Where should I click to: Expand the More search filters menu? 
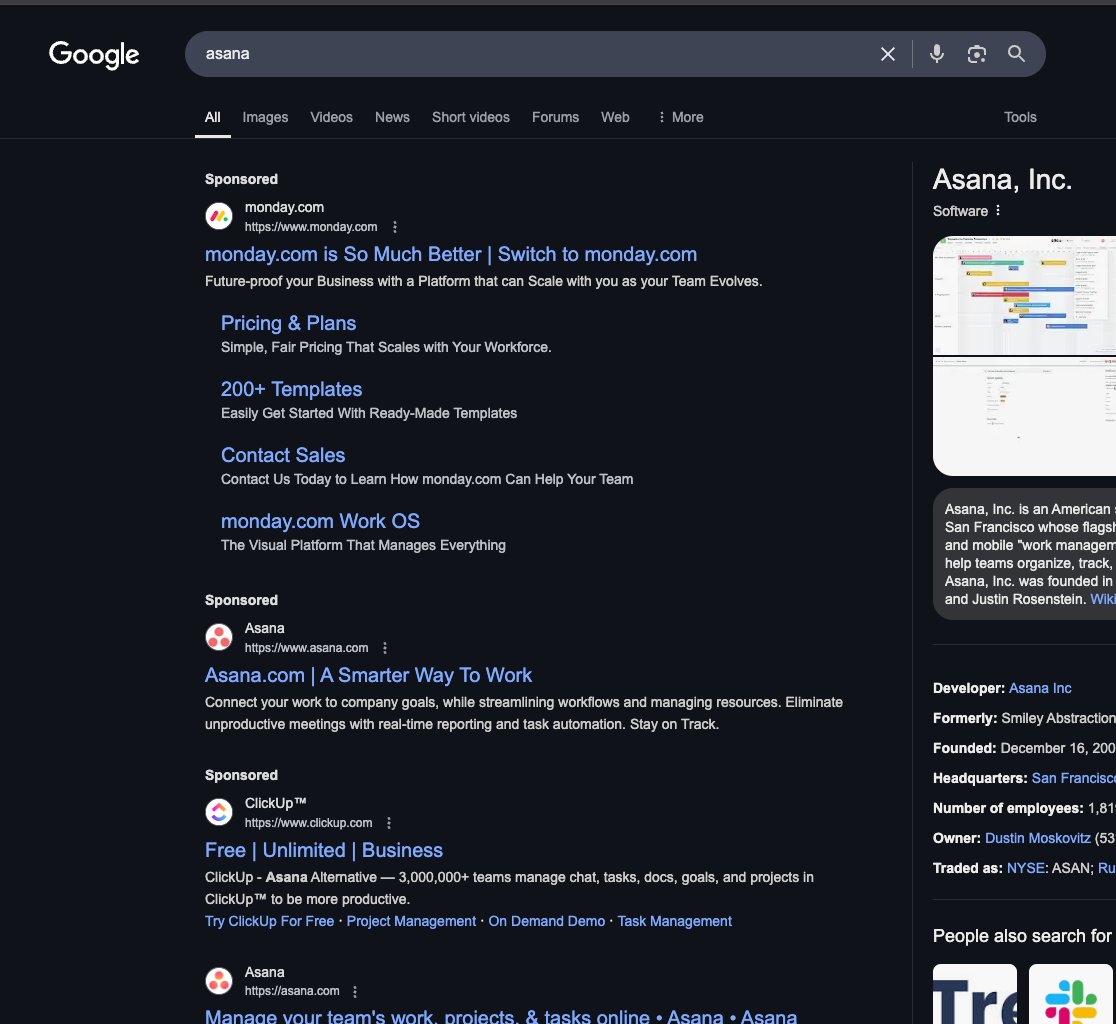click(x=680, y=117)
